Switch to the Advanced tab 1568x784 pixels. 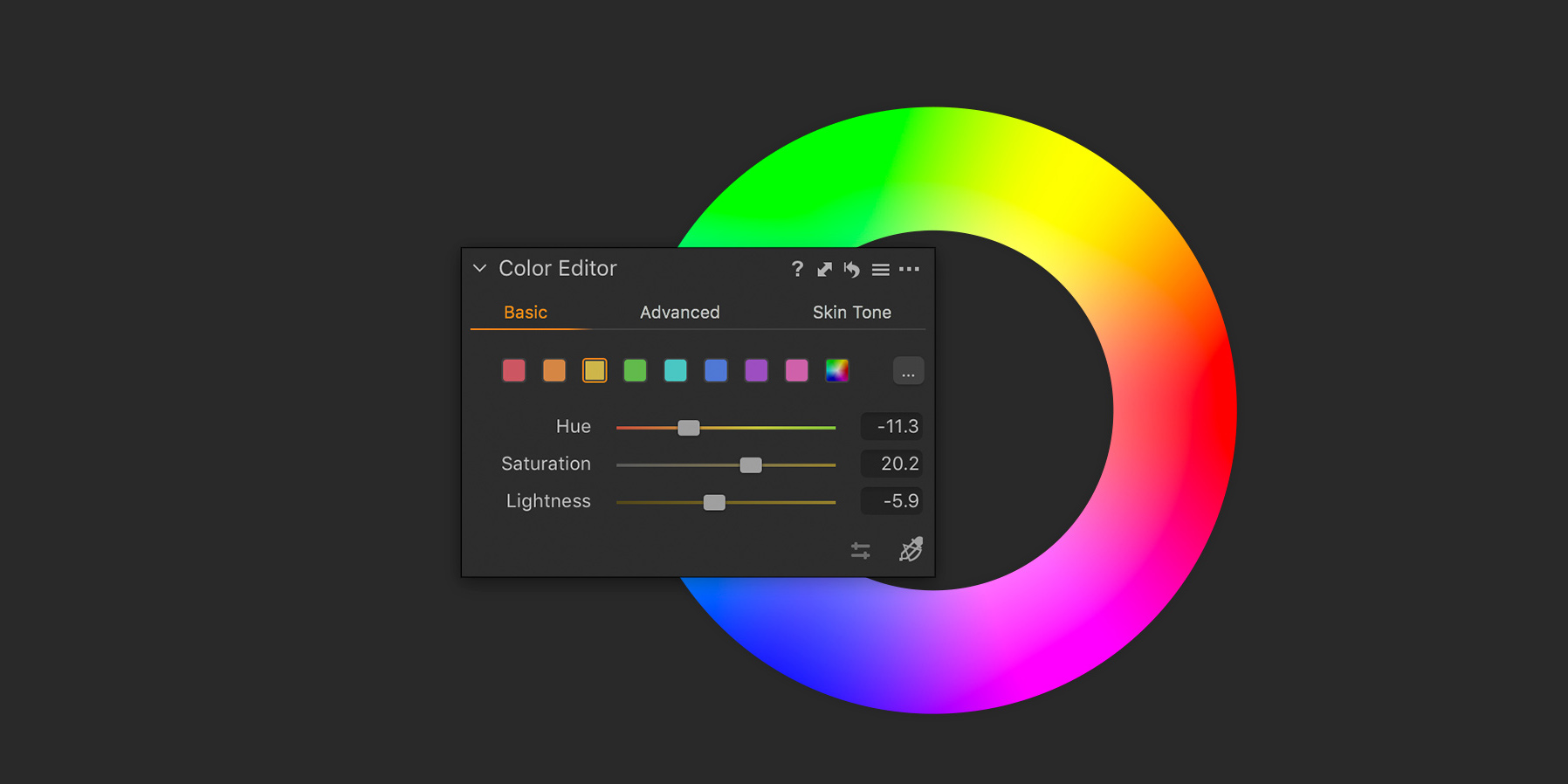679,312
